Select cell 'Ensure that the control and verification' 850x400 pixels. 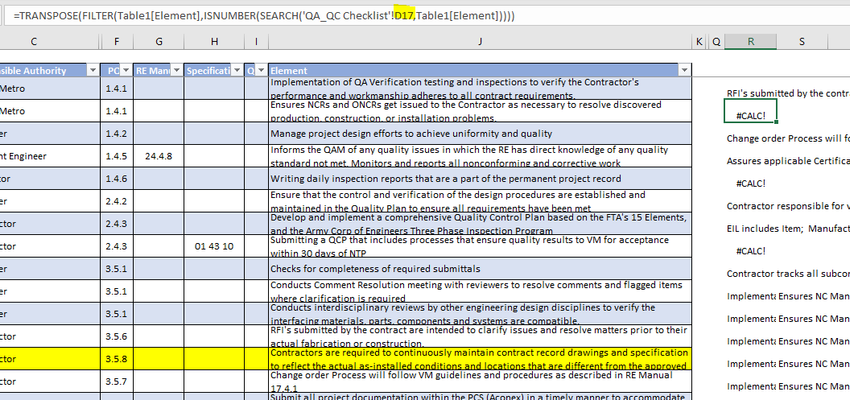pos(480,201)
